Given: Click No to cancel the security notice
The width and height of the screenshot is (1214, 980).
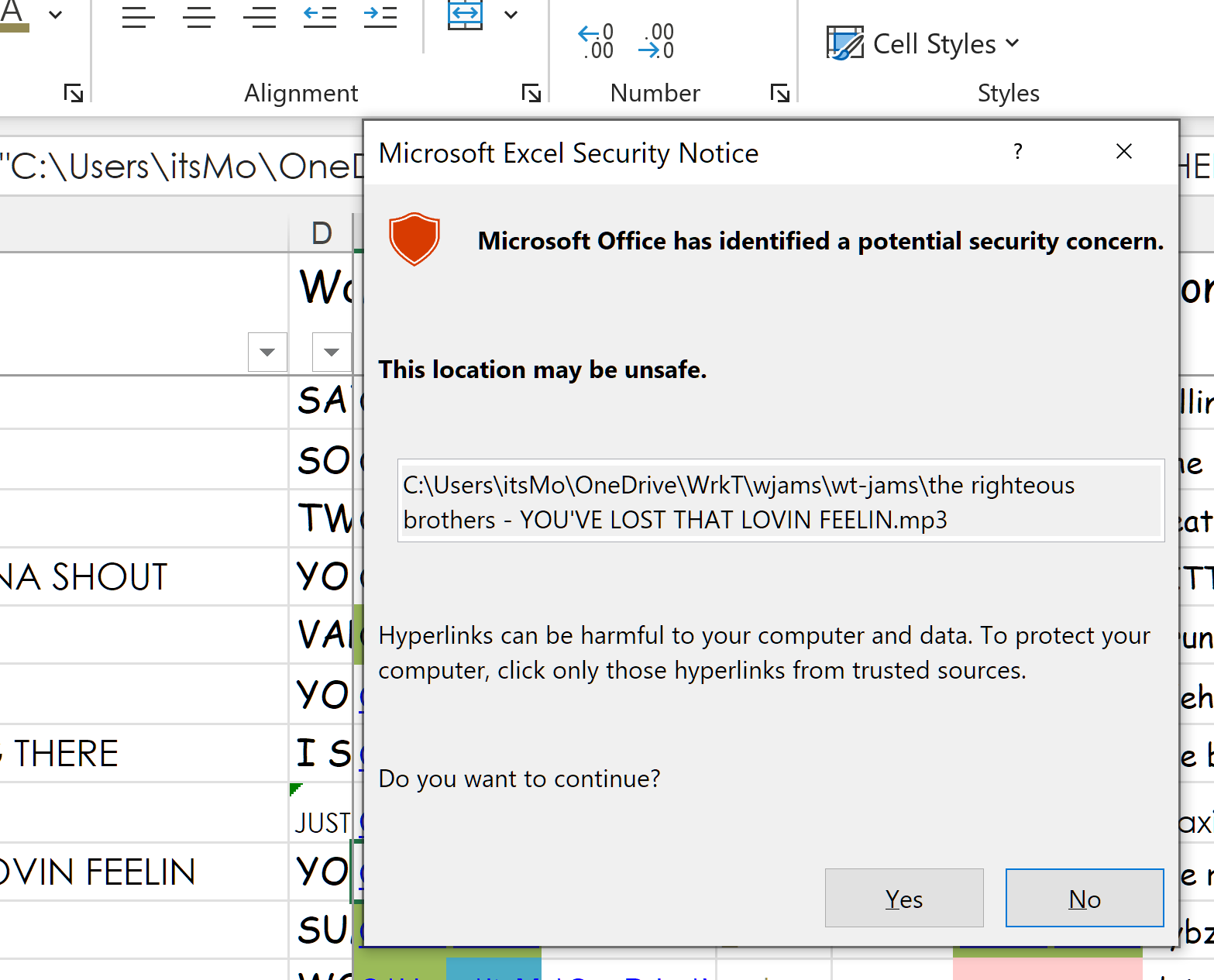Looking at the screenshot, I should (1084, 898).
